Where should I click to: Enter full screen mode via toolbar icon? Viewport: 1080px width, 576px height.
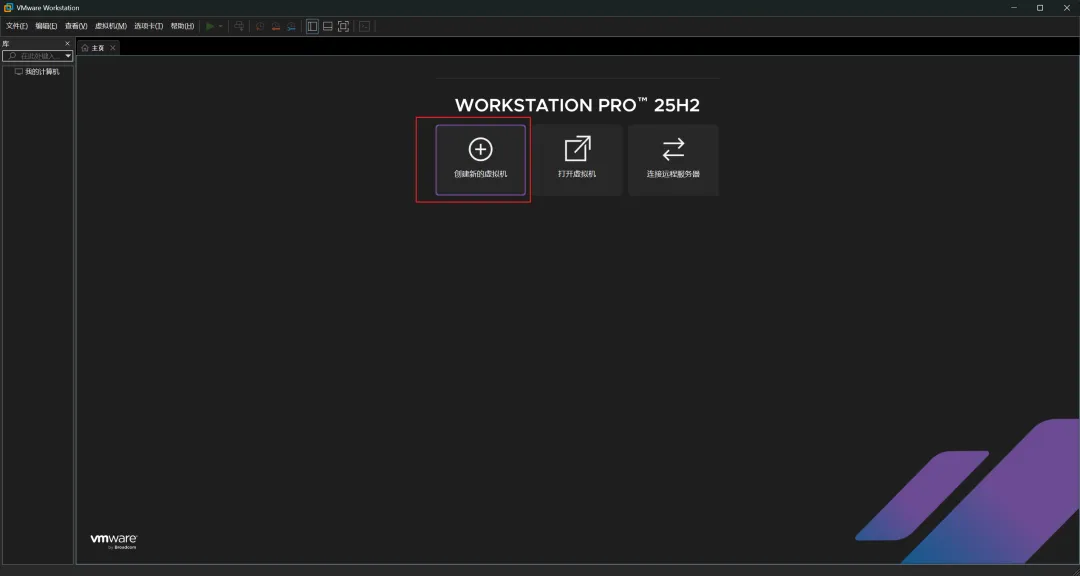(x=343, y=26)
